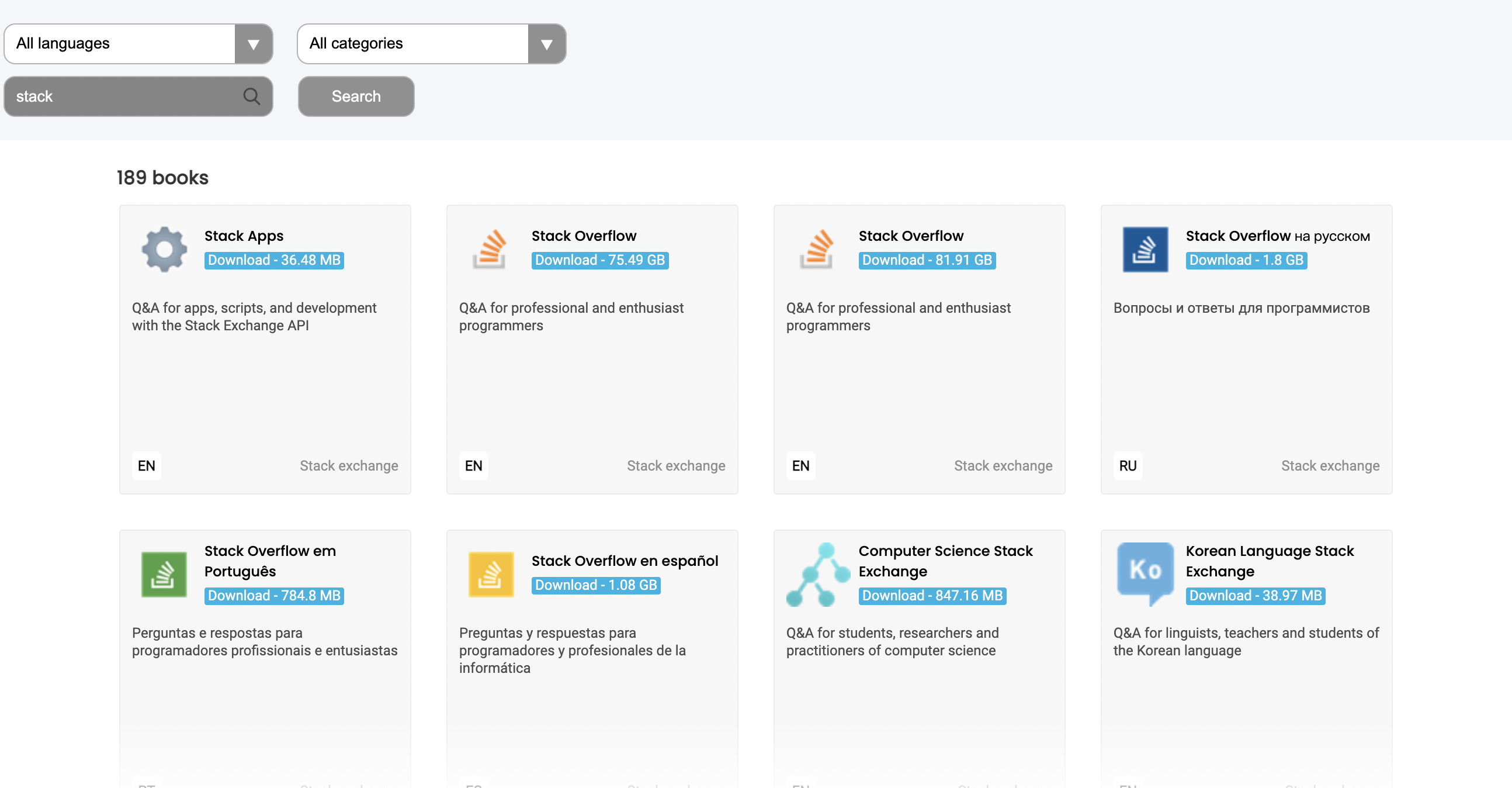Image resolution: width=1512 pixels, height=788 pixels.
Task: Click the green Stack Overflow em Português logo
Action: point(164,574)
